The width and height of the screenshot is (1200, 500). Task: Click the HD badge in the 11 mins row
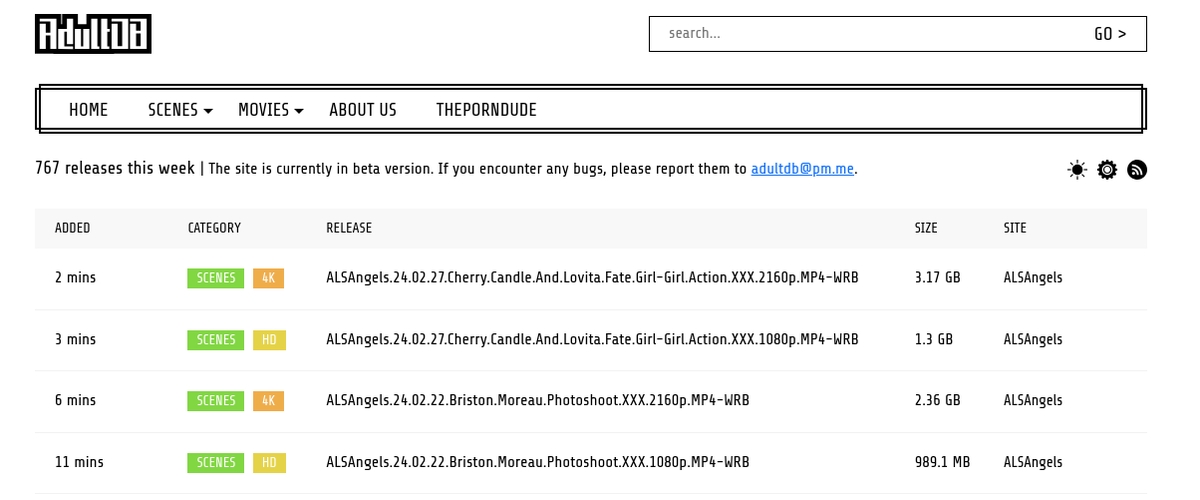click(x=269, y=463)
